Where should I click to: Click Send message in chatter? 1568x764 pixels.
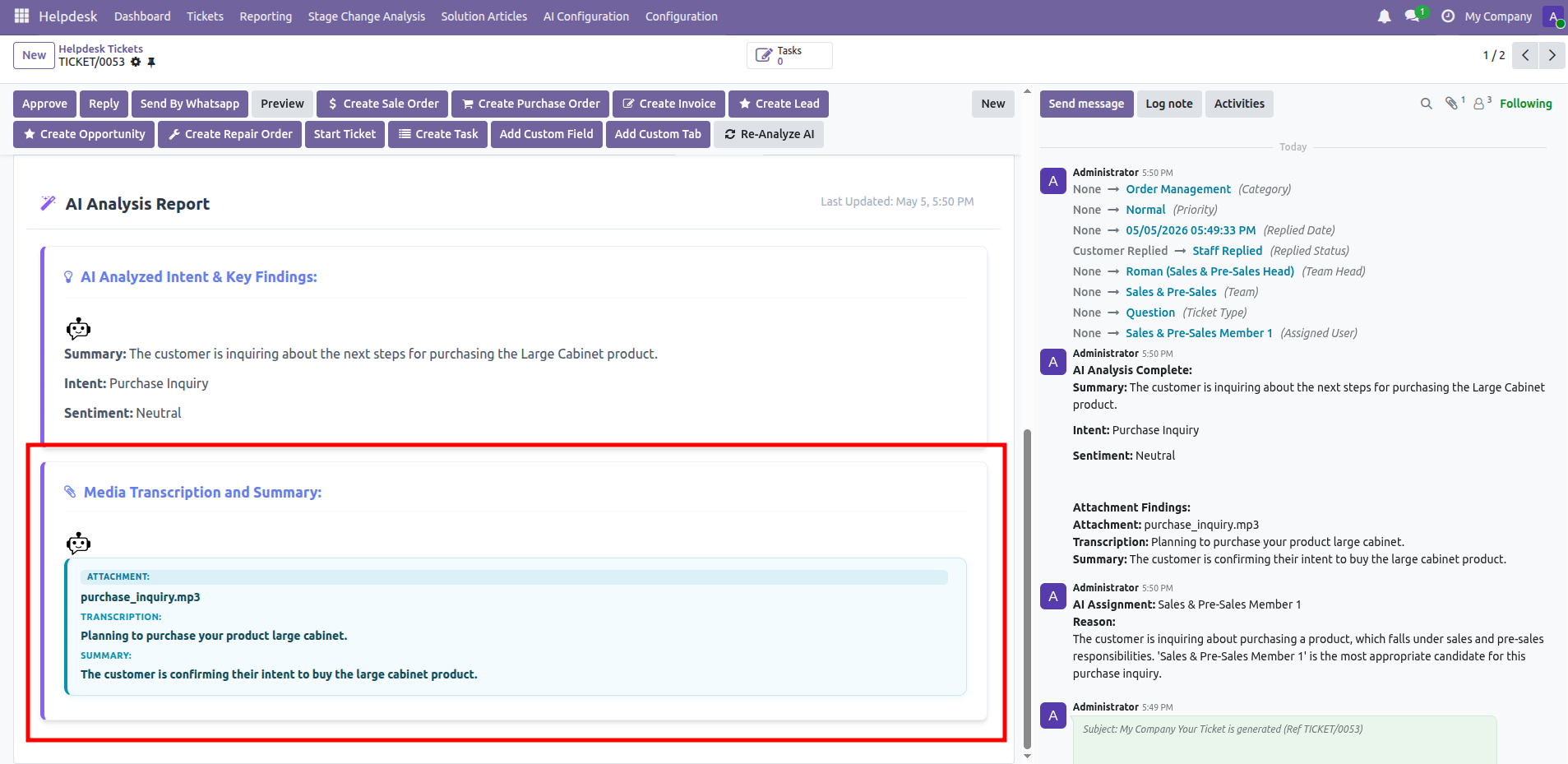tap(1086, 104)
